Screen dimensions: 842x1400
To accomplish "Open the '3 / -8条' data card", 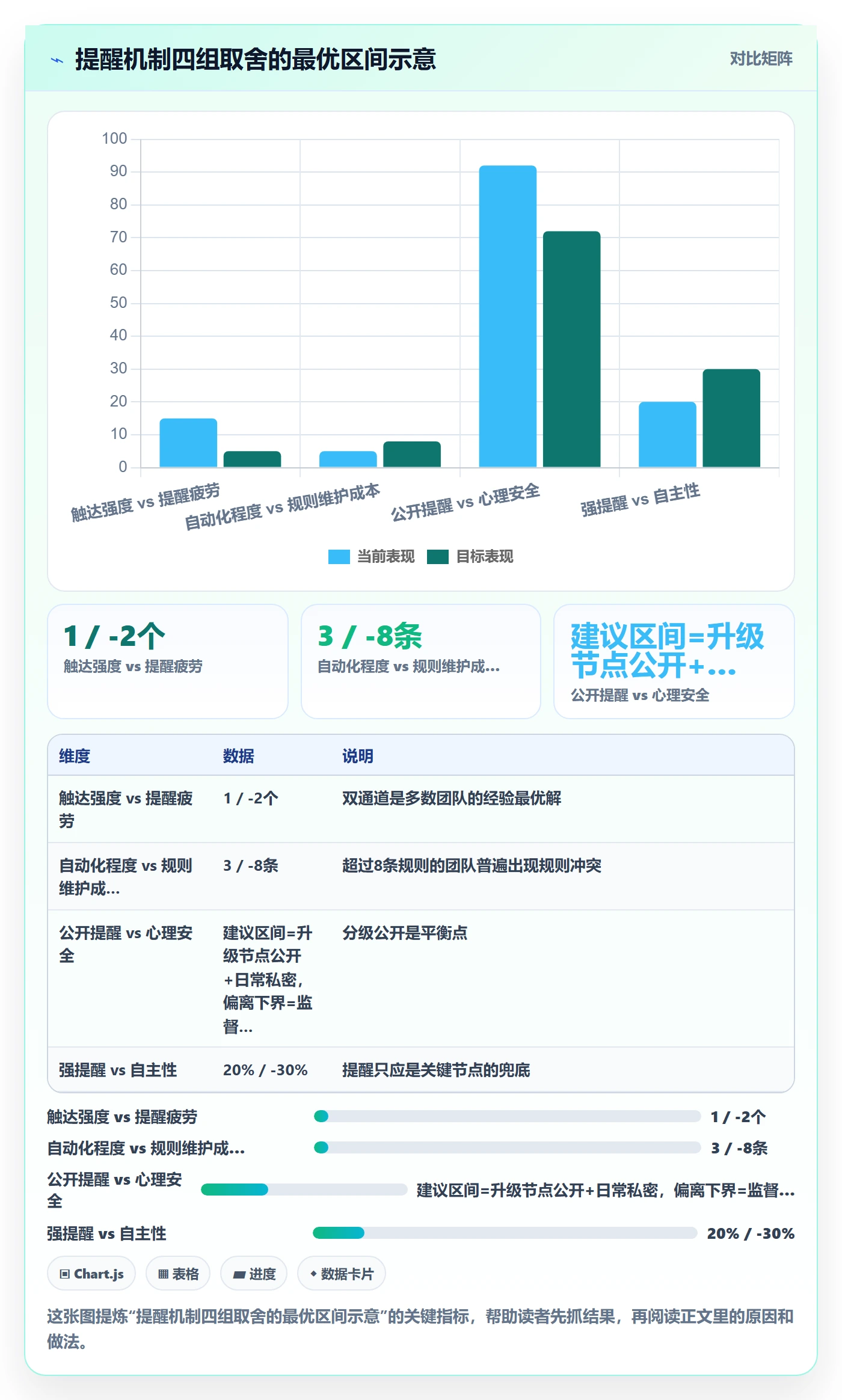I will pyautogui.click(x=421, y=662).
